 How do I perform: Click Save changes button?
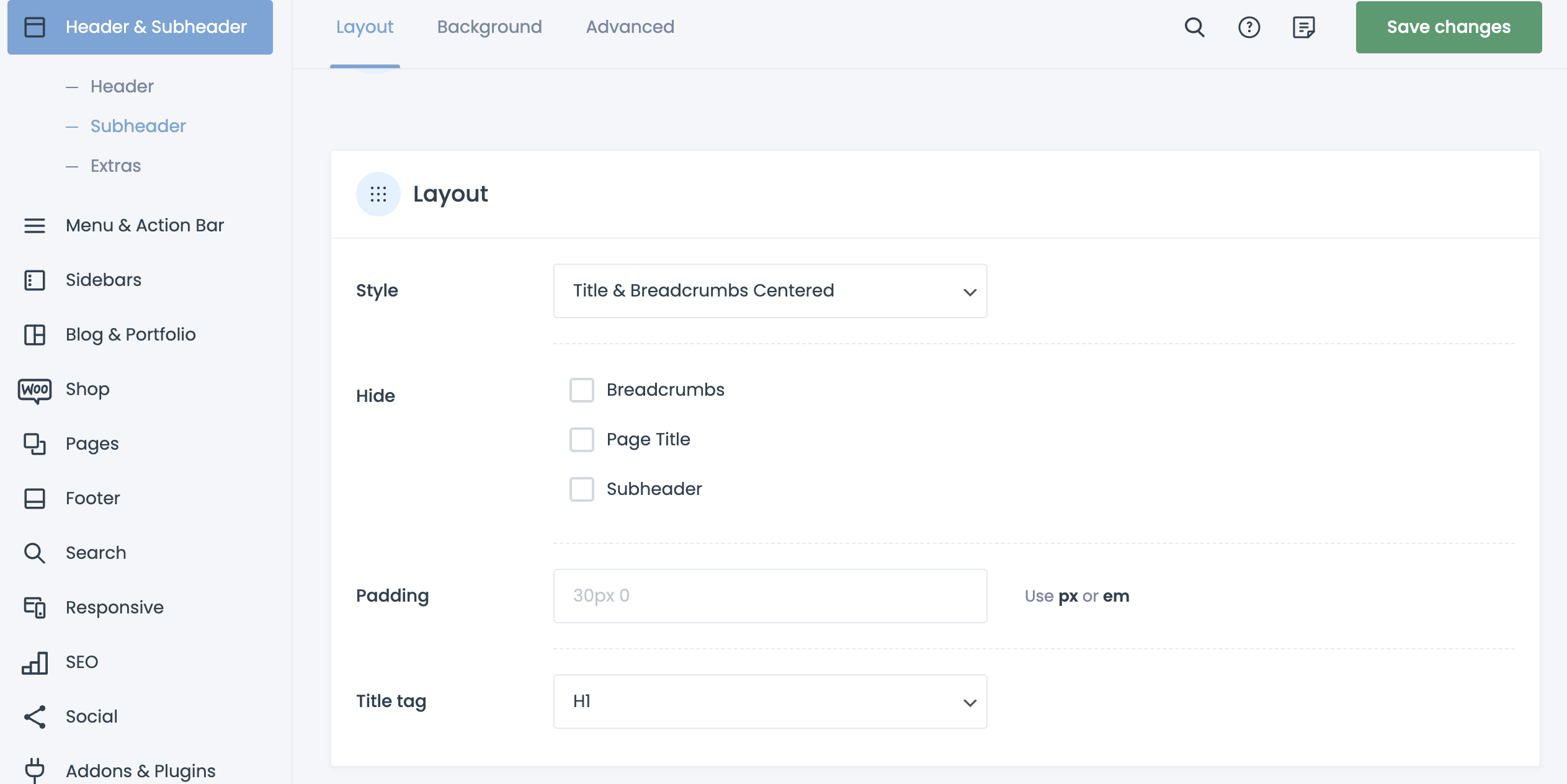1452,27
